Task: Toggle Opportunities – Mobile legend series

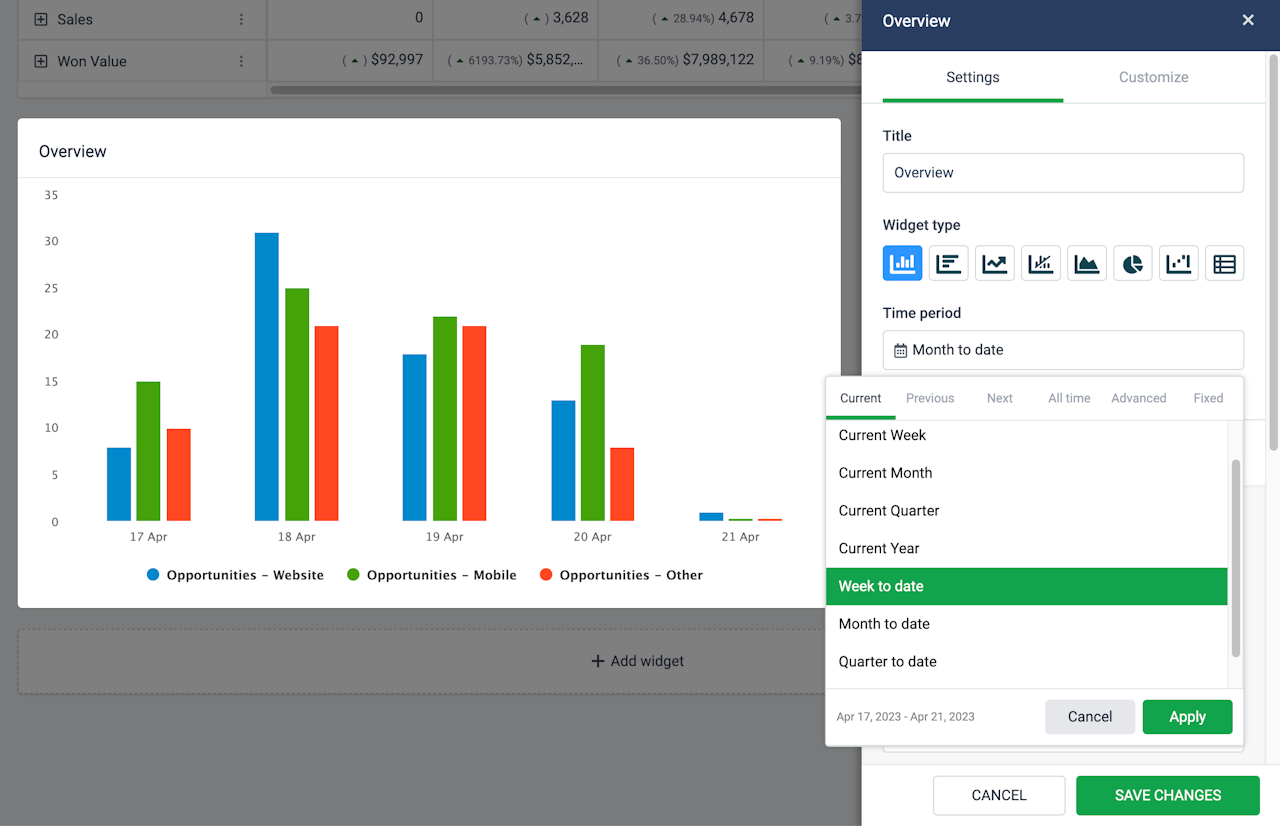Action: tap(432, 575)
